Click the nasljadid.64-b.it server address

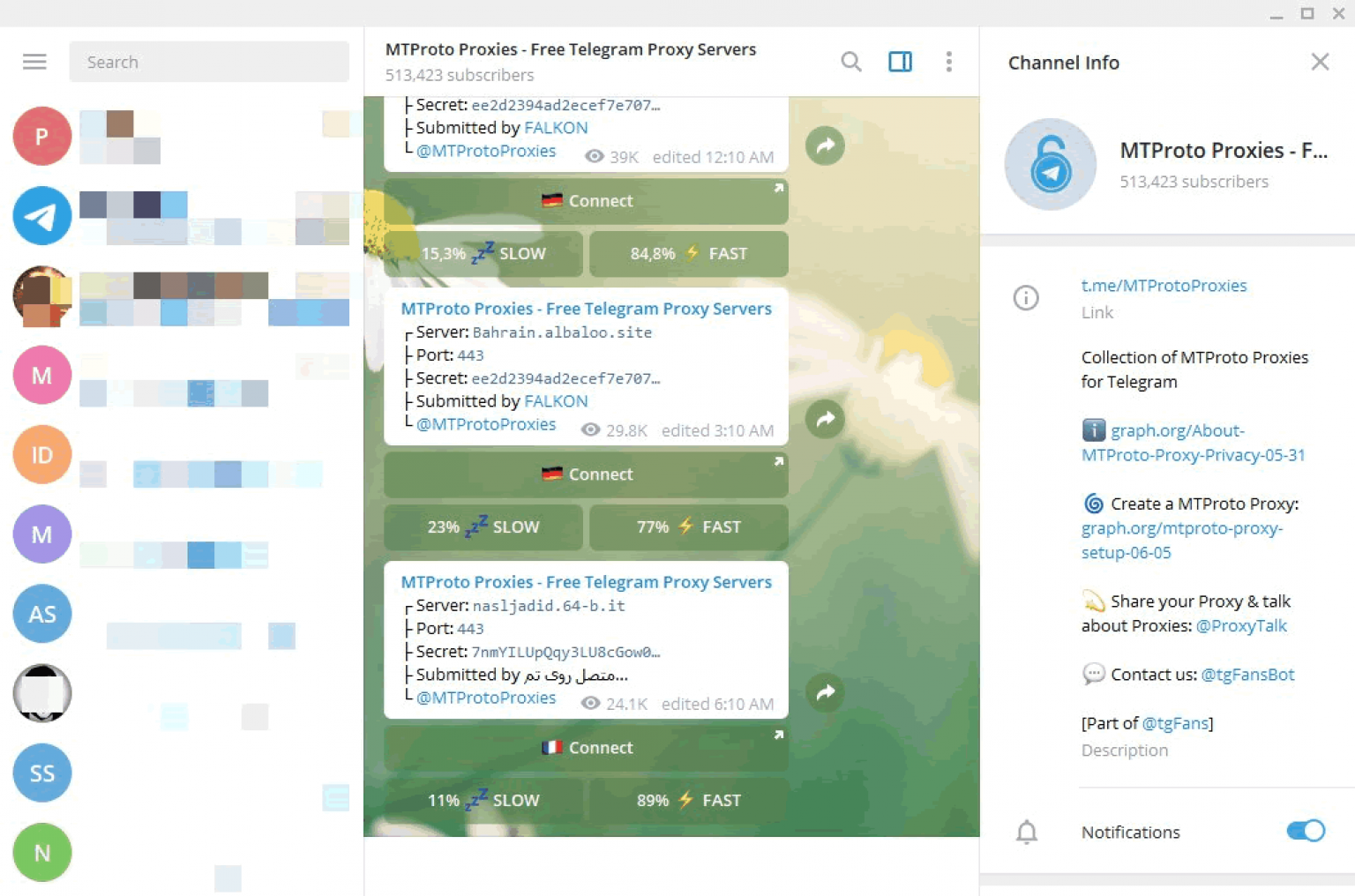point(549,606)
